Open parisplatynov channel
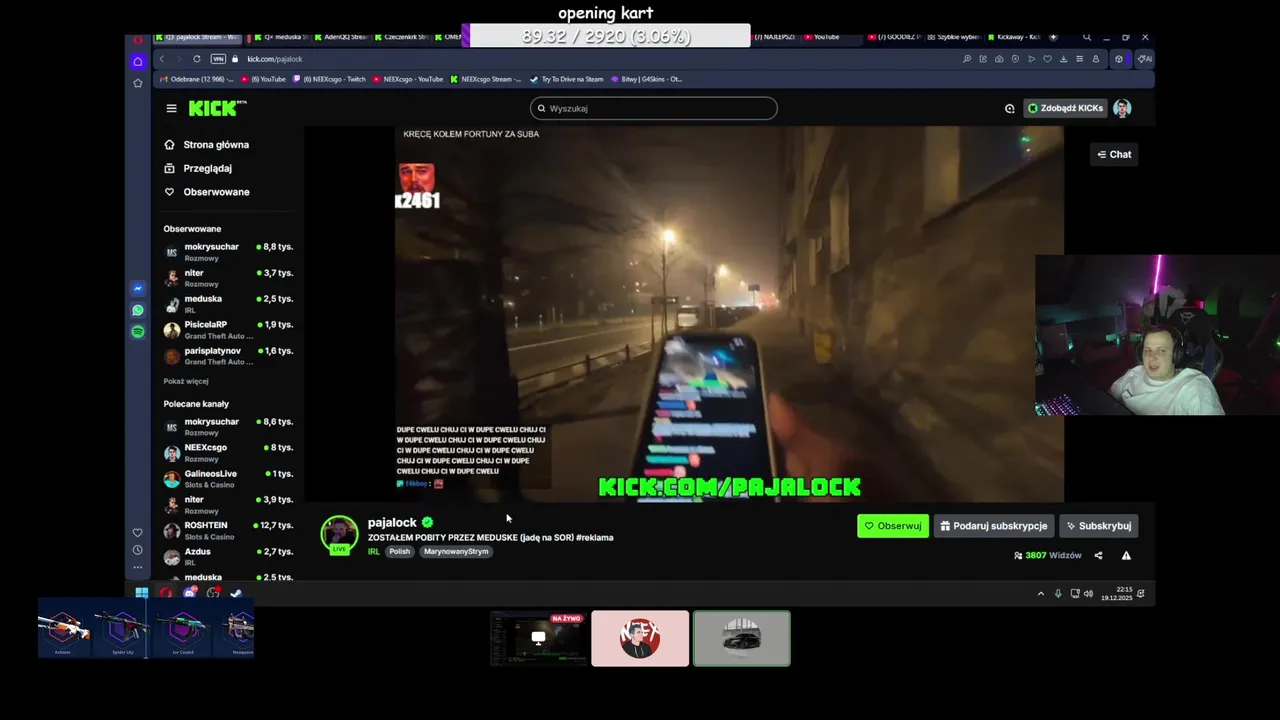The width and height of the screenshot is (1280, 720). click(228, 355)
